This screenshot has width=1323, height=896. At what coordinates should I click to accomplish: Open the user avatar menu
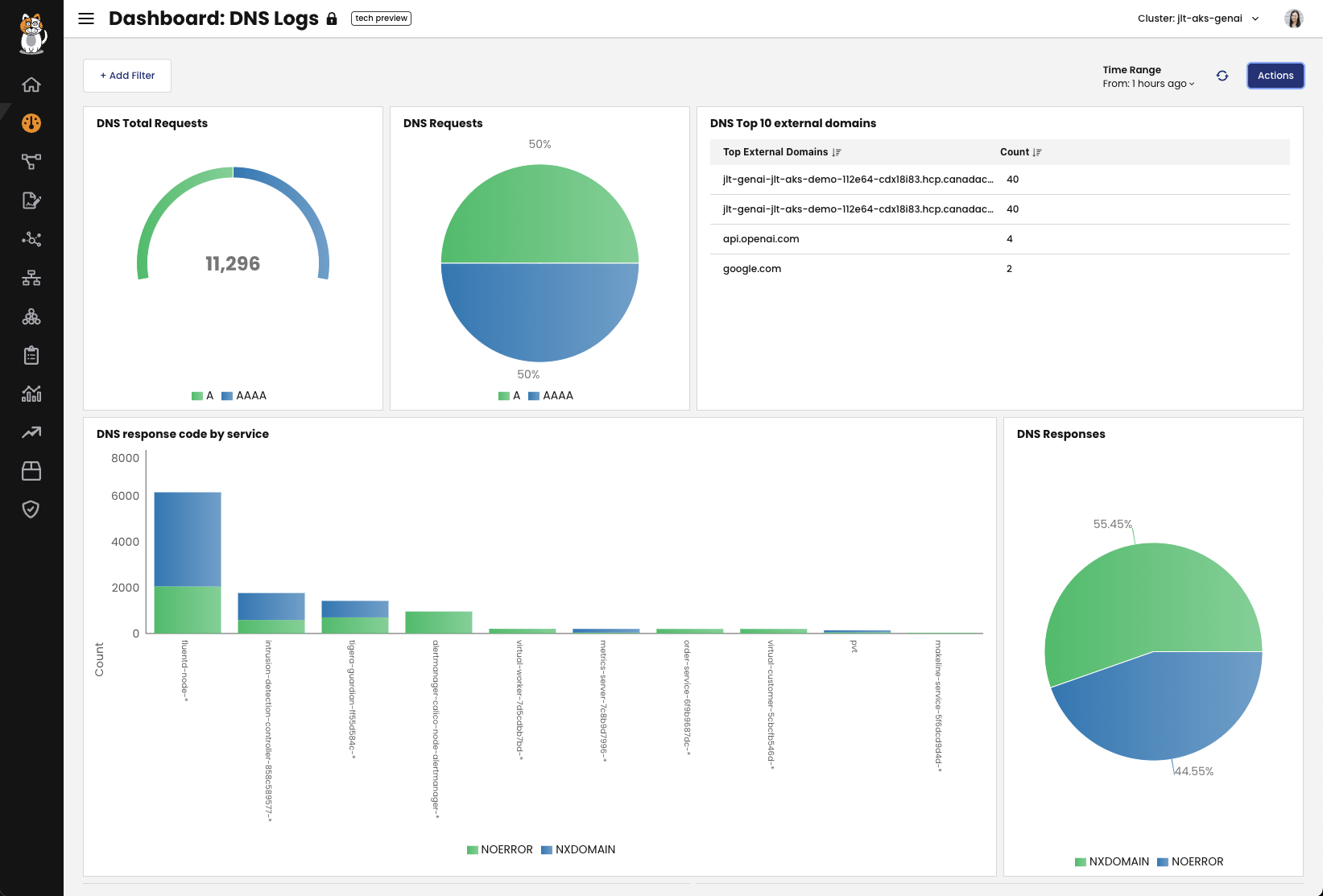pyautogui.click(x=1294, y=19)
